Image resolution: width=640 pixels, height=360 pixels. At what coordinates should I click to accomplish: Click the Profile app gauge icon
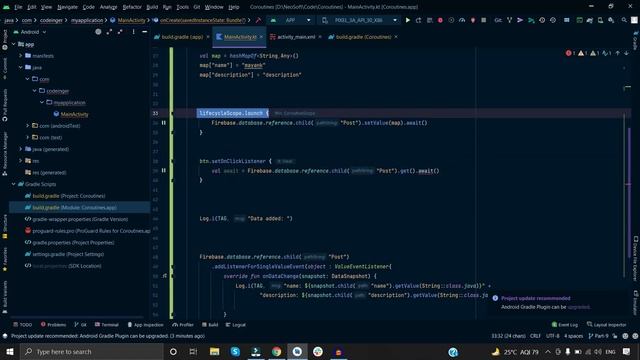462,20
